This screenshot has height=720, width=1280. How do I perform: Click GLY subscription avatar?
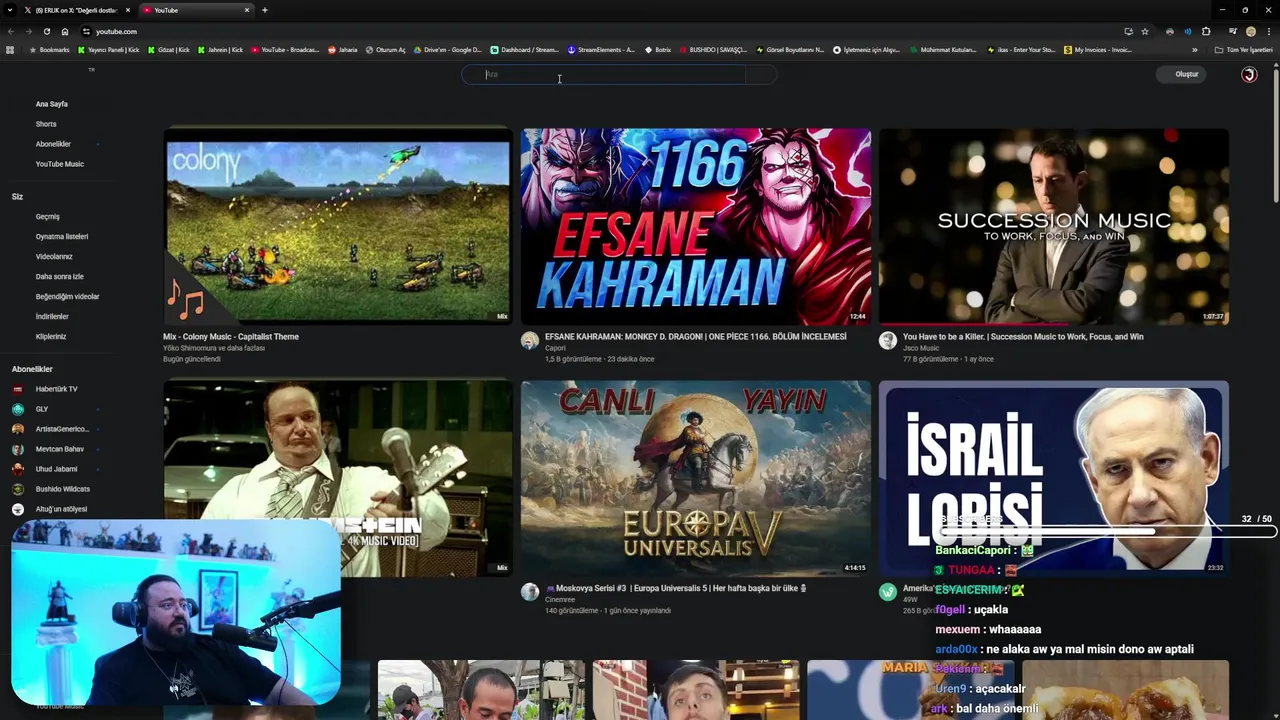click(18, 409)
